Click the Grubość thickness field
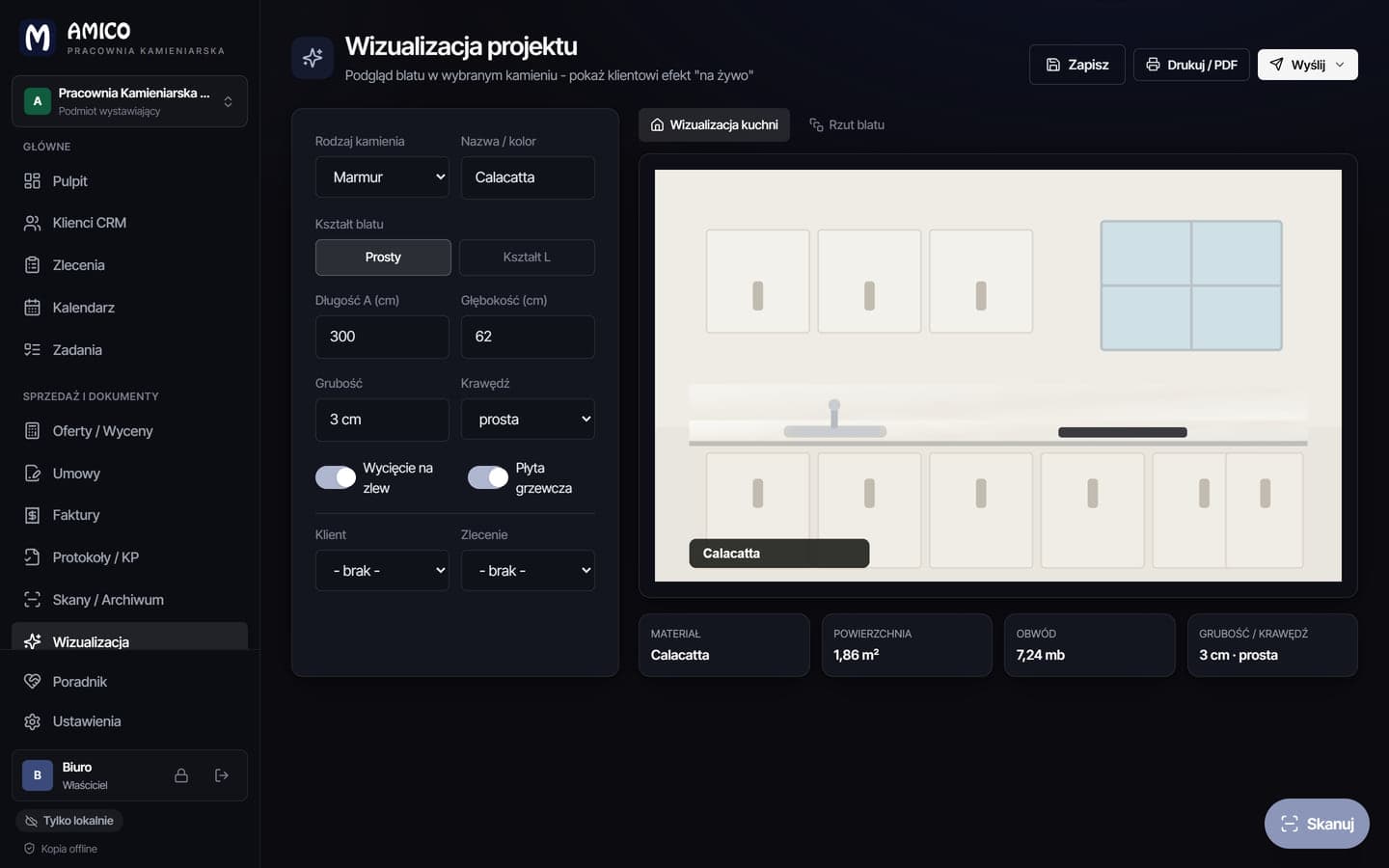Image resolution: width=1389 pixels, height=868 pixels. (x=382, y=420)
